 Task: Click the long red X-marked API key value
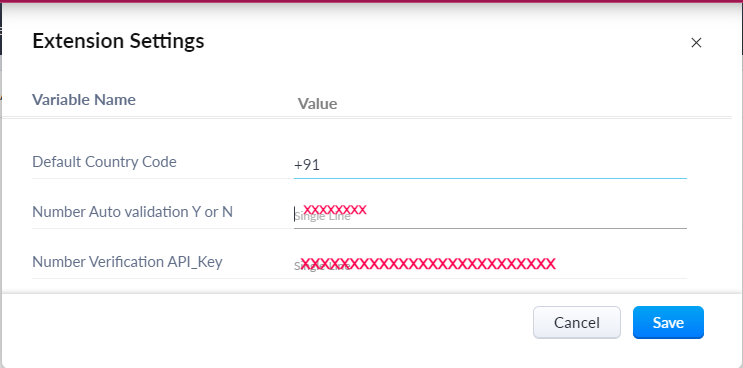[x=428, y=263]
